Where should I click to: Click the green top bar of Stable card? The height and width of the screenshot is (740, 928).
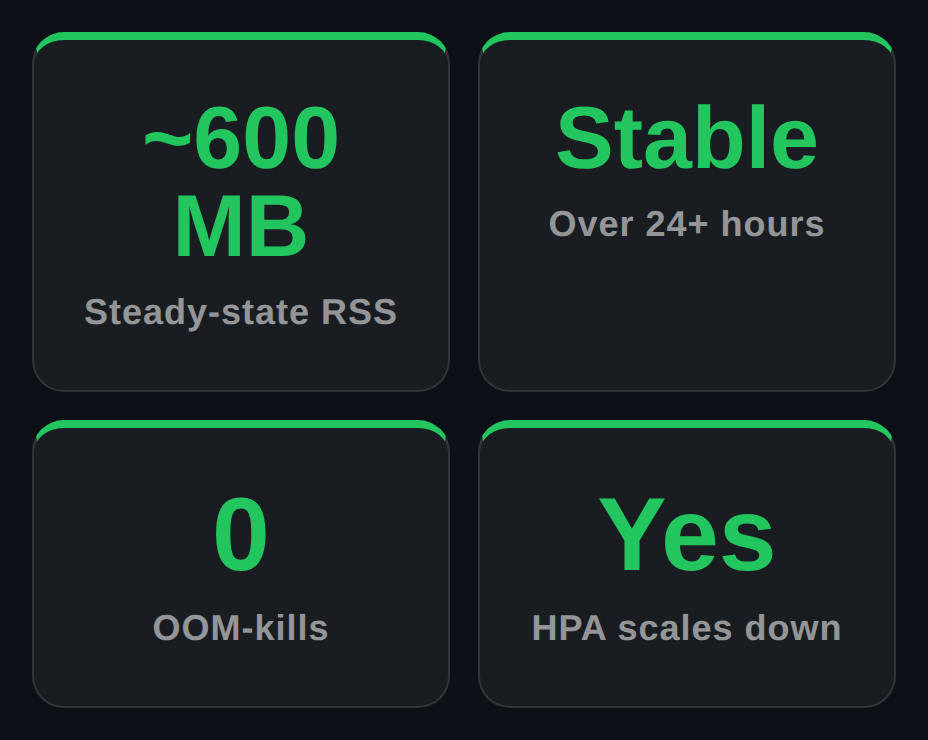pos(687,36)
